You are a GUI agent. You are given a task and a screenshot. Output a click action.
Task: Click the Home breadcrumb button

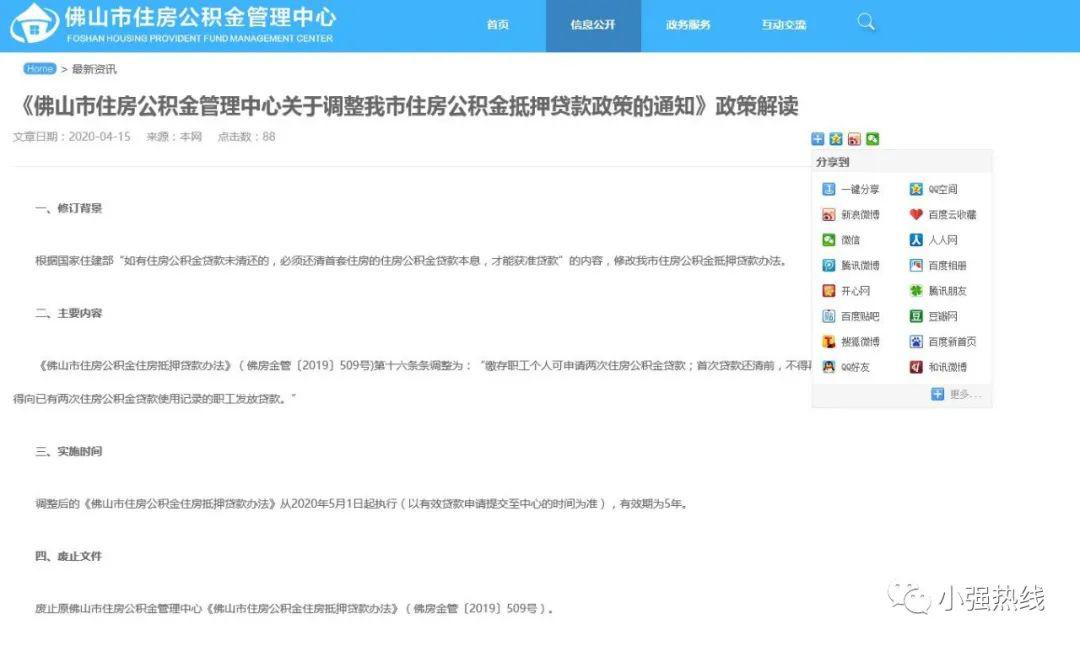point(39,69)
